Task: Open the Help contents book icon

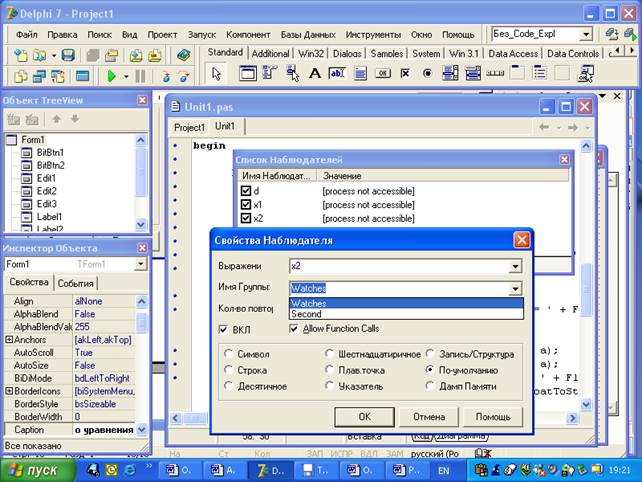Action: (183, 55)
